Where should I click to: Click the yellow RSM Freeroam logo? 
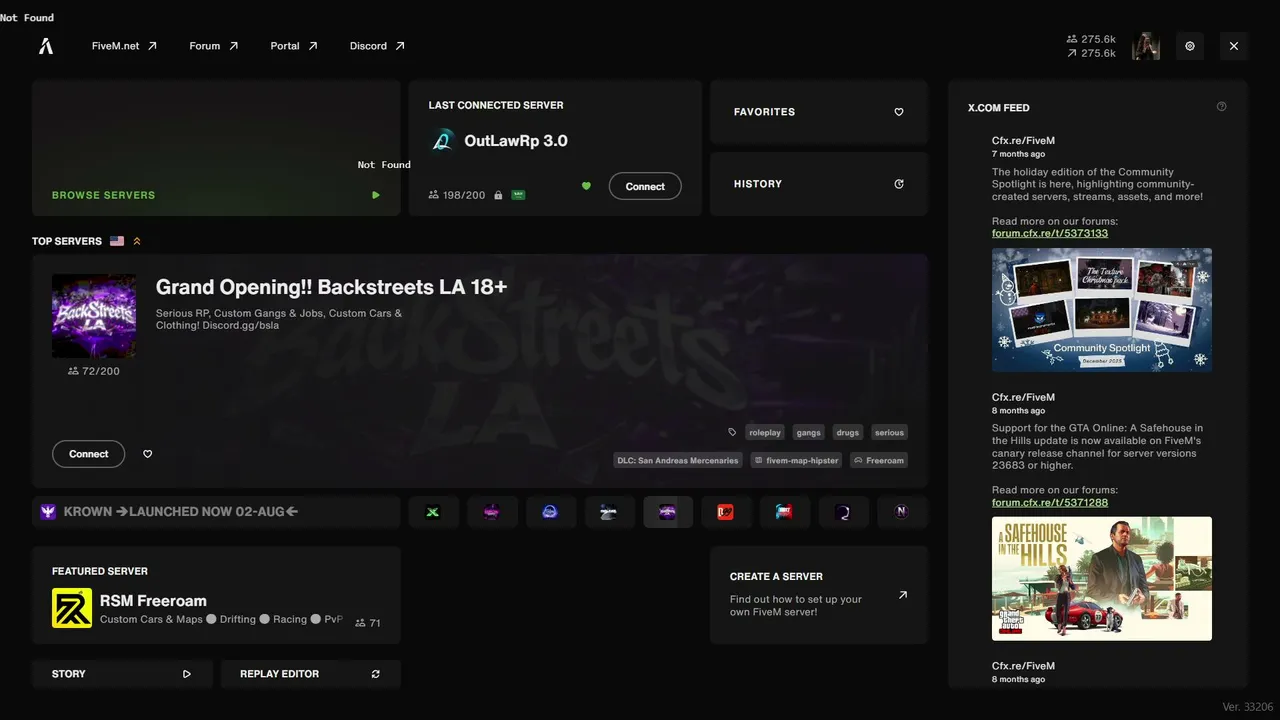72,608
